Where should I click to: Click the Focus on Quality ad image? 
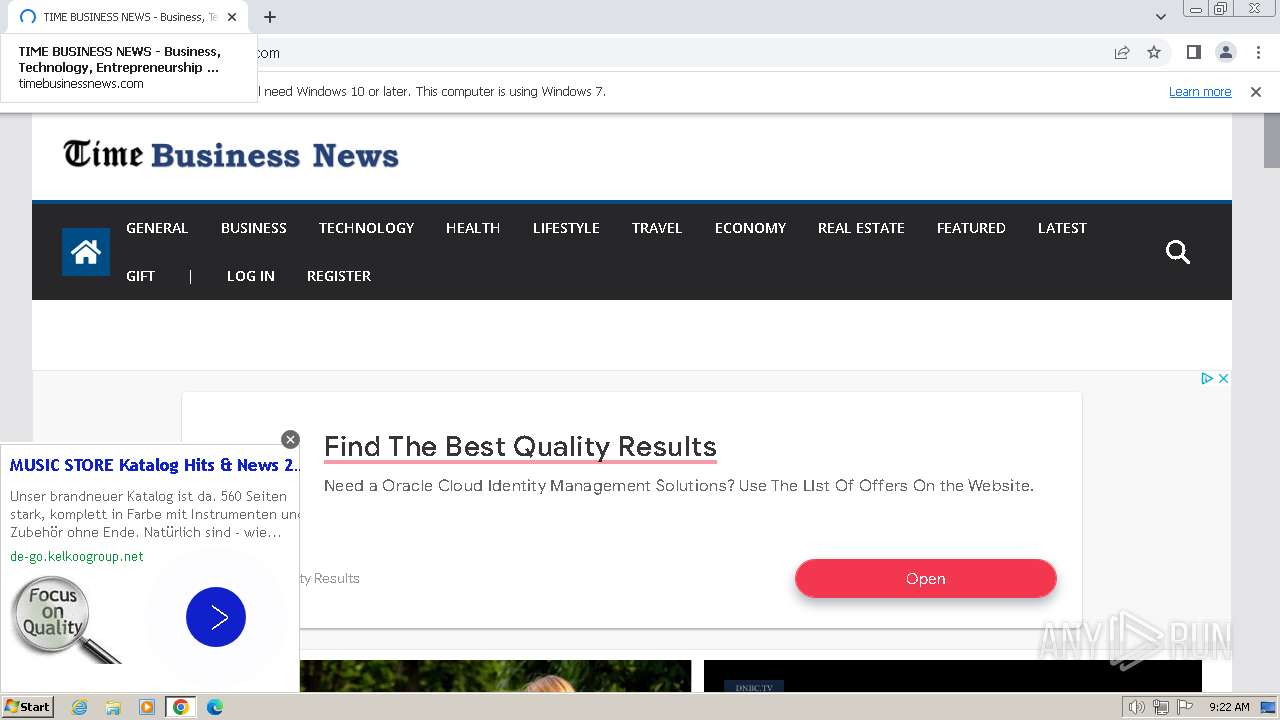click(x=66, y=620)
